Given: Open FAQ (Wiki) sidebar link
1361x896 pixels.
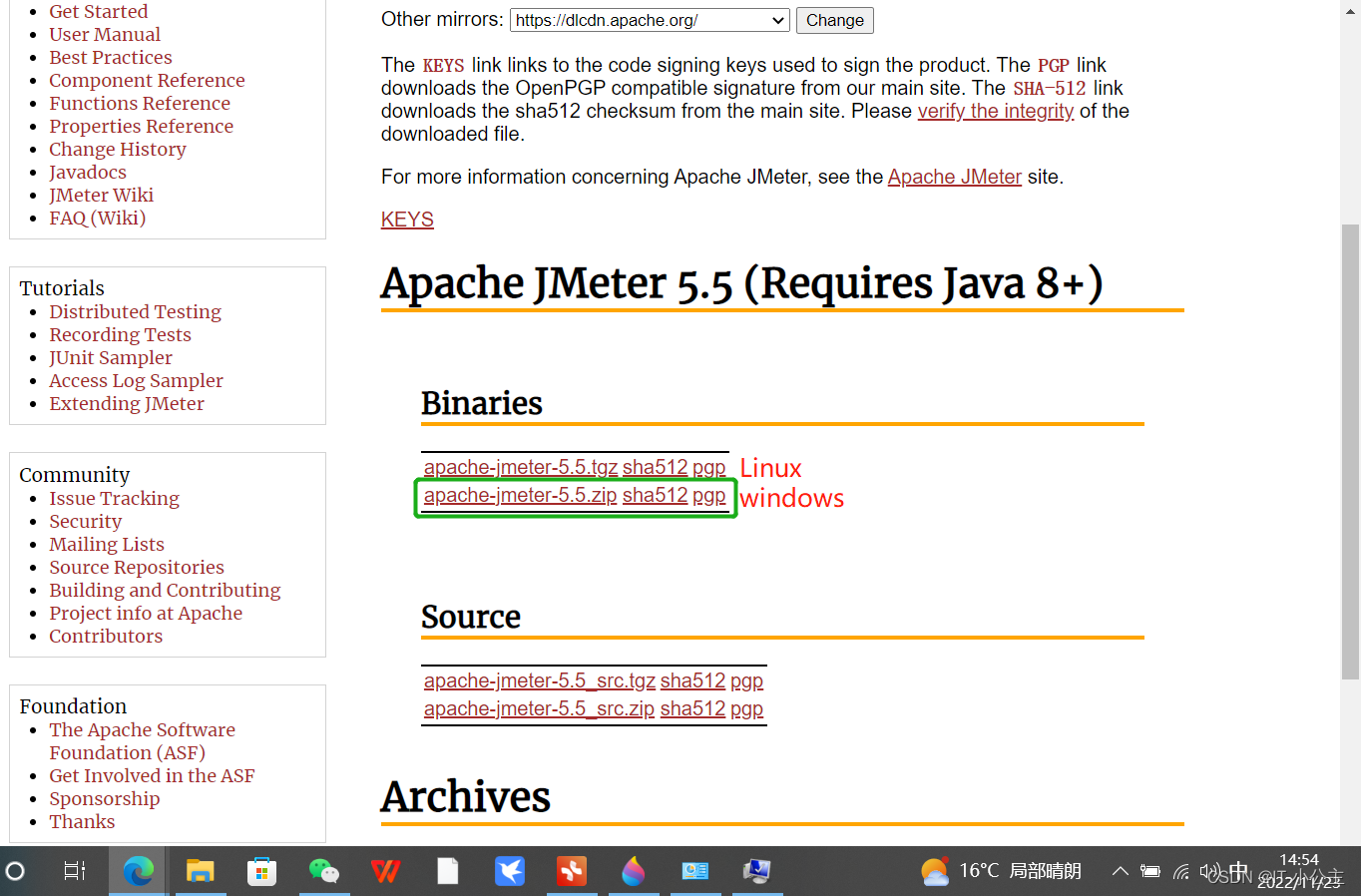Looking at the screenshot, I should [98, 218].
